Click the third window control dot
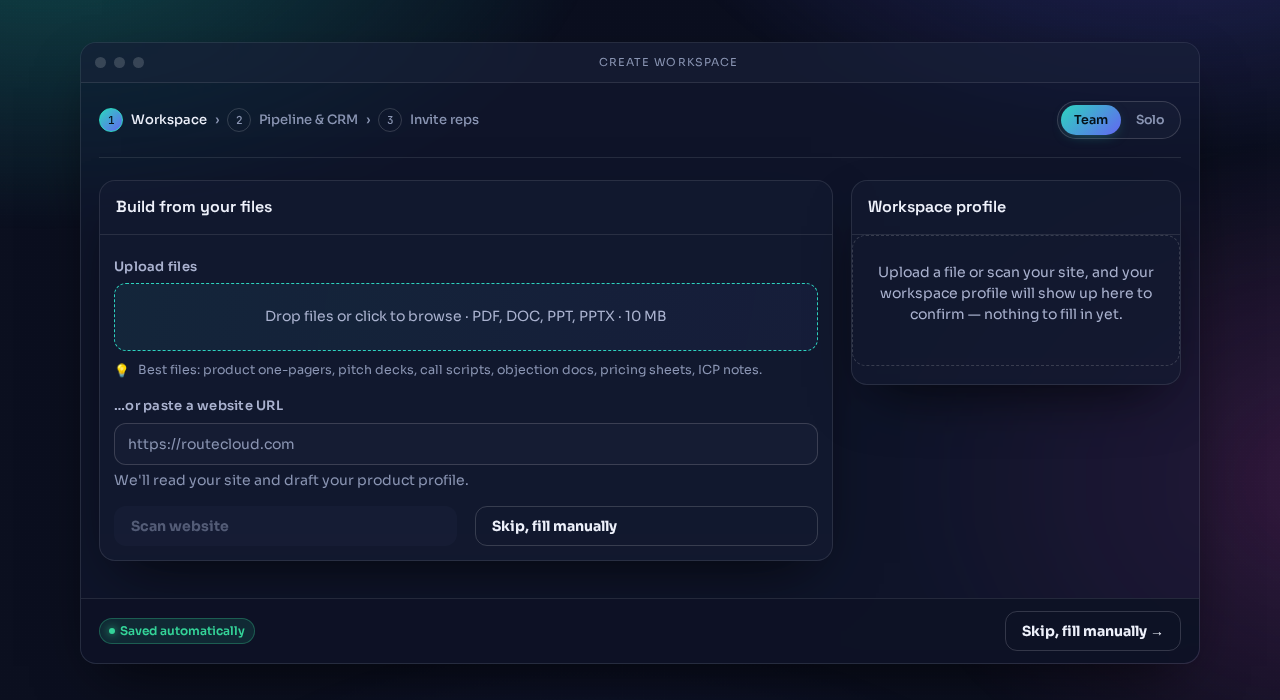Viewport: 1280px width, 700px height. coord(138,62)
